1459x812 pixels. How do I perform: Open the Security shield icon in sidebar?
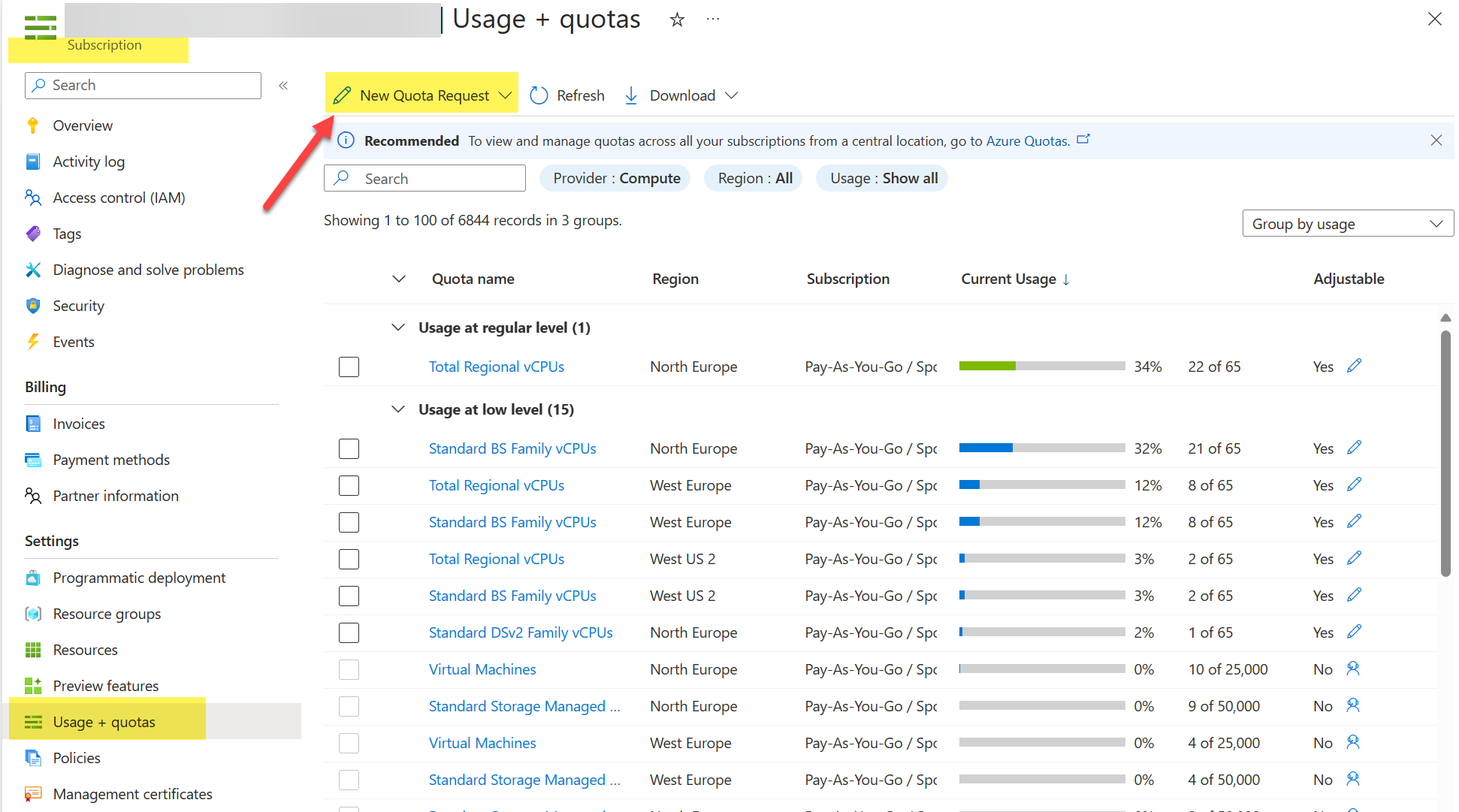(33, 306)
